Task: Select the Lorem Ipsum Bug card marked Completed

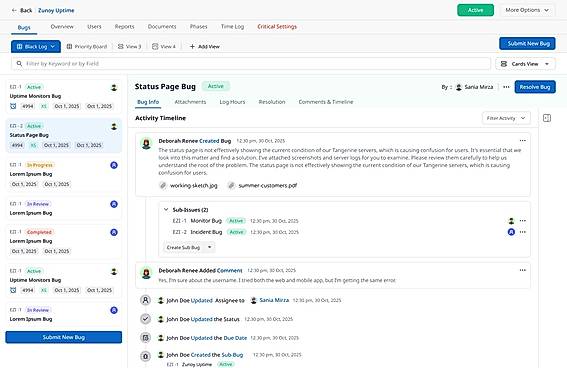Action: (64, 242)
